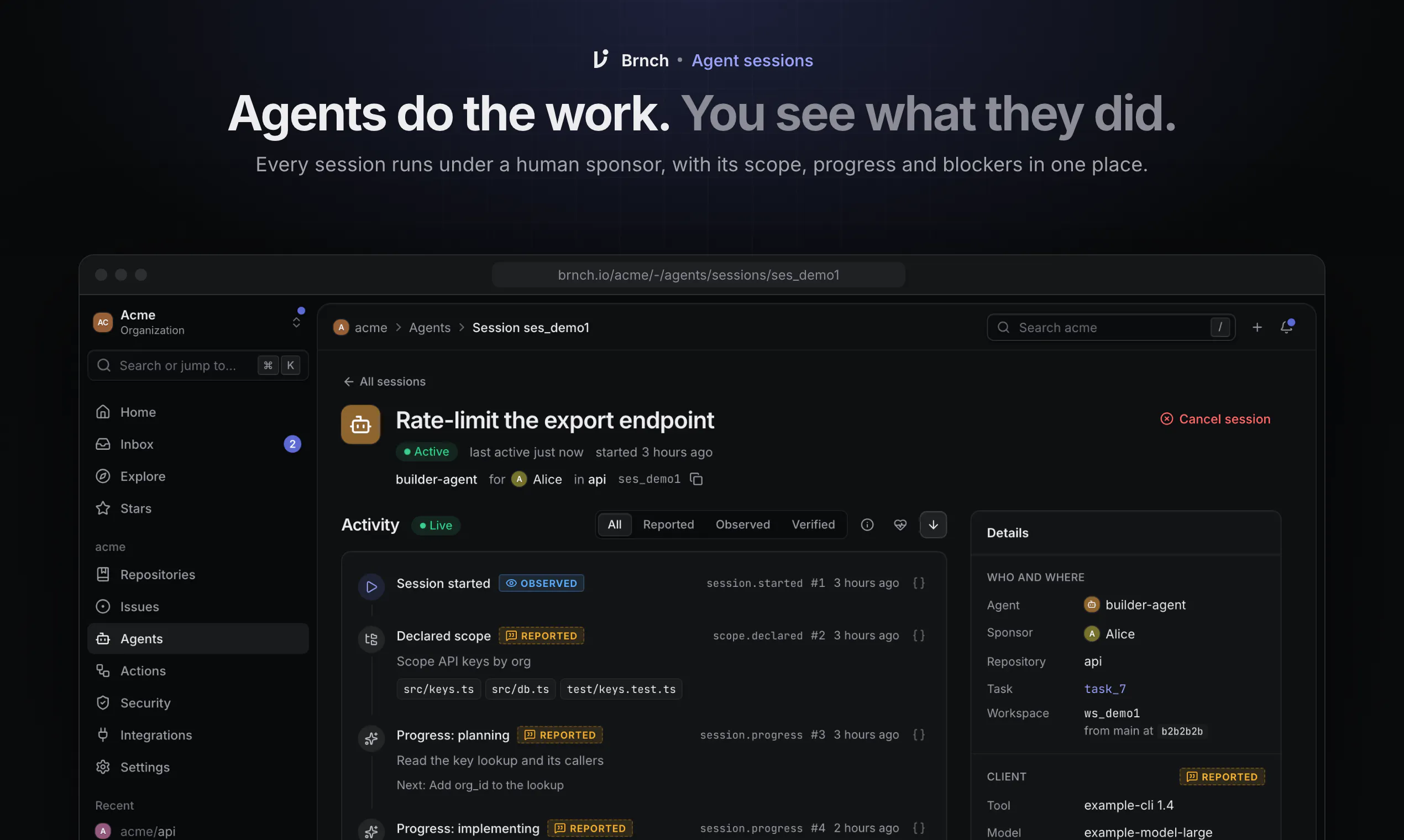1404x840 pixels.
Task: Click the Progress: planning sparkle icon
Action: coord(371,739)
